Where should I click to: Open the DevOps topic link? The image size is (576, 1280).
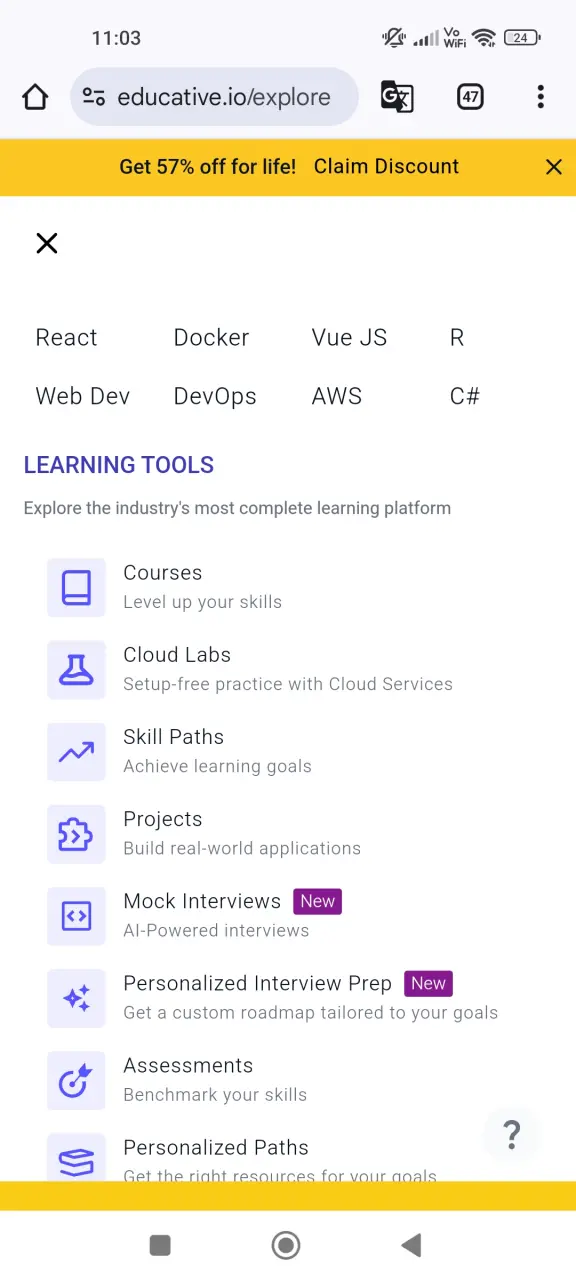pos(215,397)
